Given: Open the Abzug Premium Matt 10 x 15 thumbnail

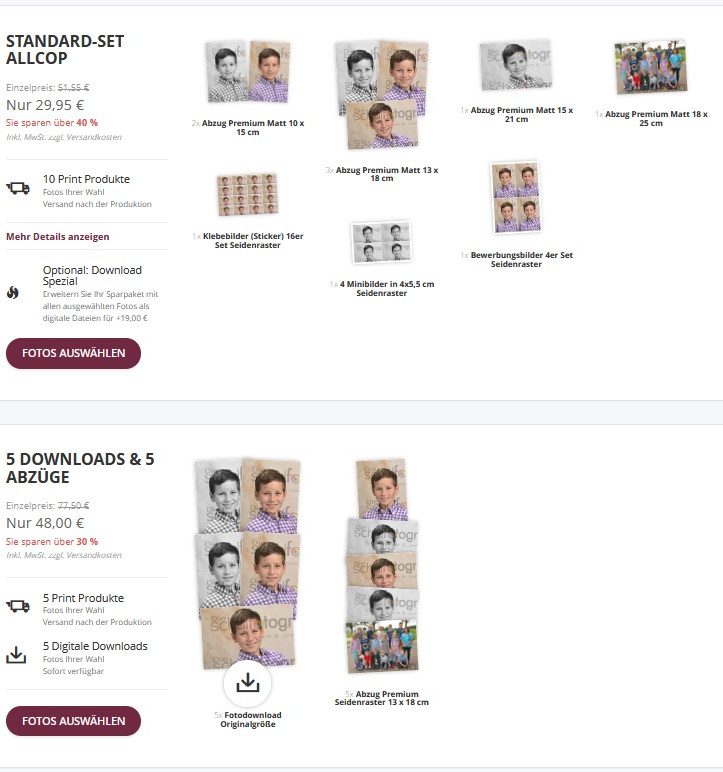Looking at the screenshot, I should (248, 72).
